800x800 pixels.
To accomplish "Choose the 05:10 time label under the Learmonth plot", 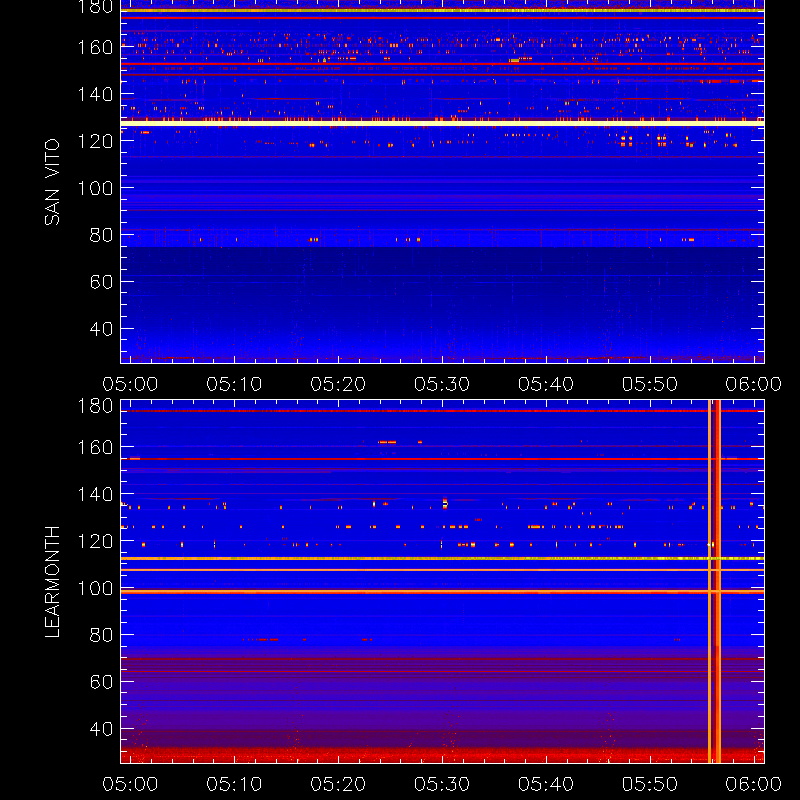I will 234,784.
